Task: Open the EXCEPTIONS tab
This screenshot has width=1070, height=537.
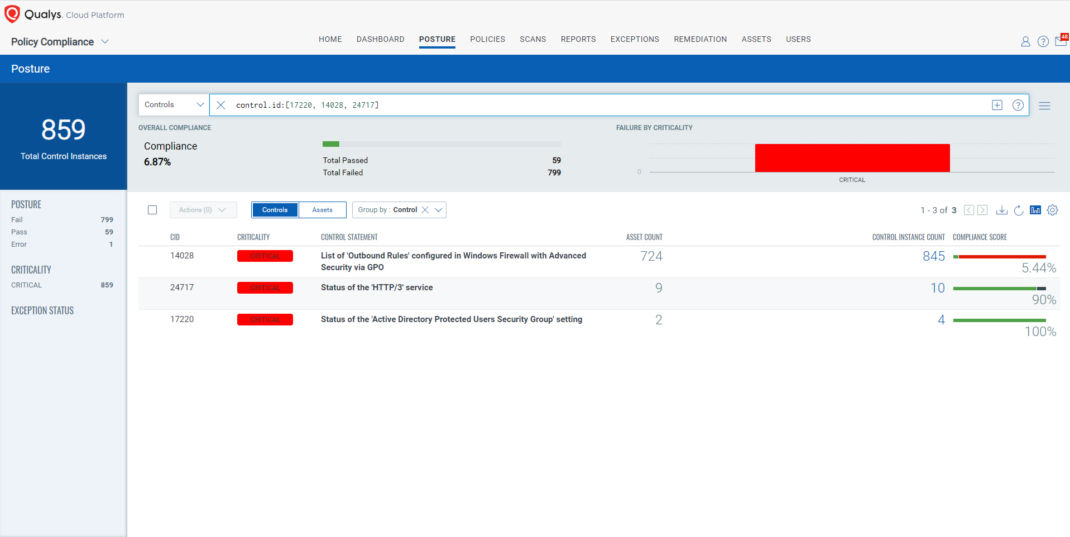Action: click(x=635, y=40)
